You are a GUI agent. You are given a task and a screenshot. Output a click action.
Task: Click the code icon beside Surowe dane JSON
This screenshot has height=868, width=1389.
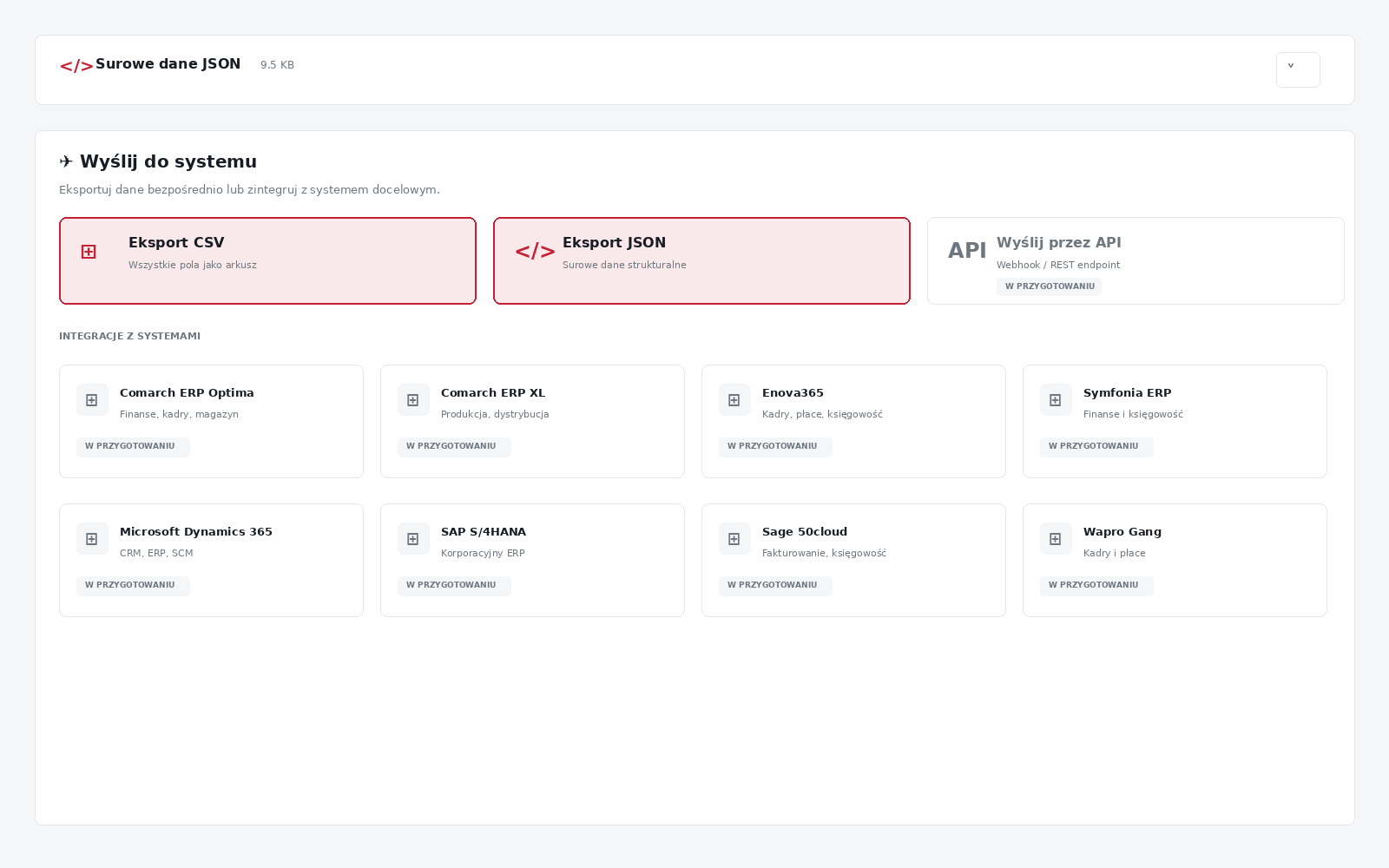click(x=76, y=66)
